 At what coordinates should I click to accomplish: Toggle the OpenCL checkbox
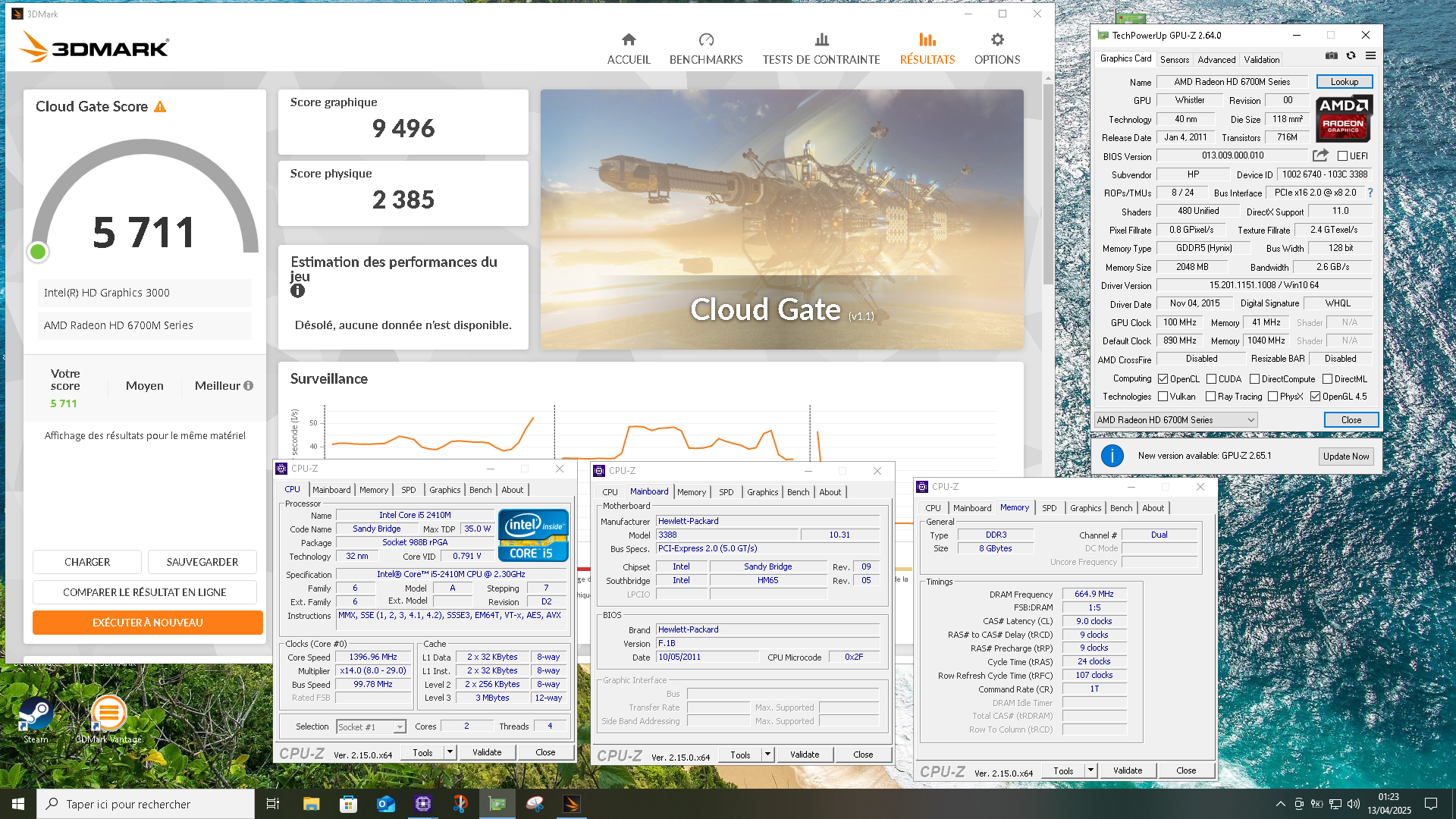[1163, 379]
